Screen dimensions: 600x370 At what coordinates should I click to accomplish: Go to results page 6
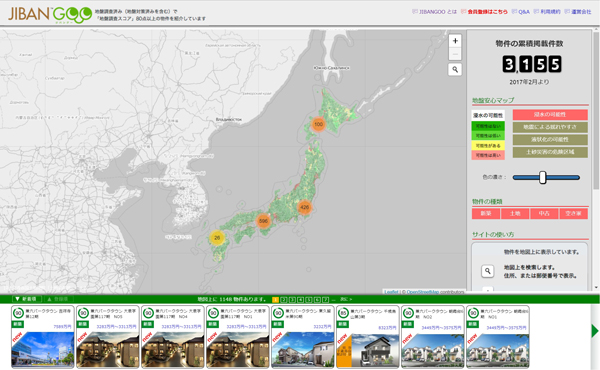coord(317,300)
